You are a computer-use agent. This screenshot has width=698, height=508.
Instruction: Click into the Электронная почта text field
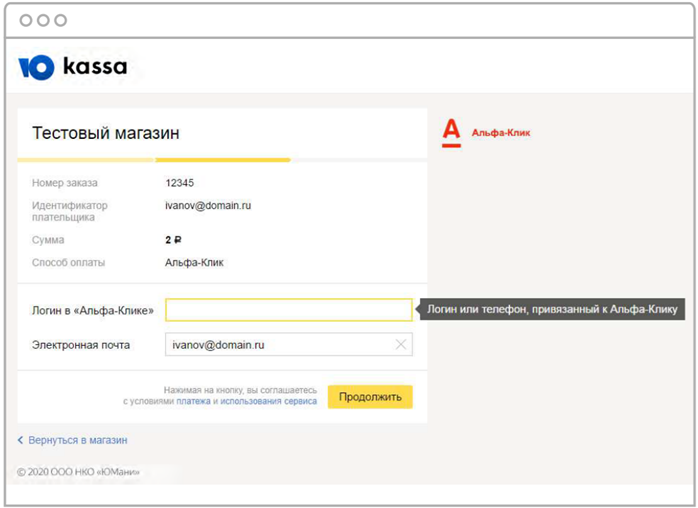278,345
